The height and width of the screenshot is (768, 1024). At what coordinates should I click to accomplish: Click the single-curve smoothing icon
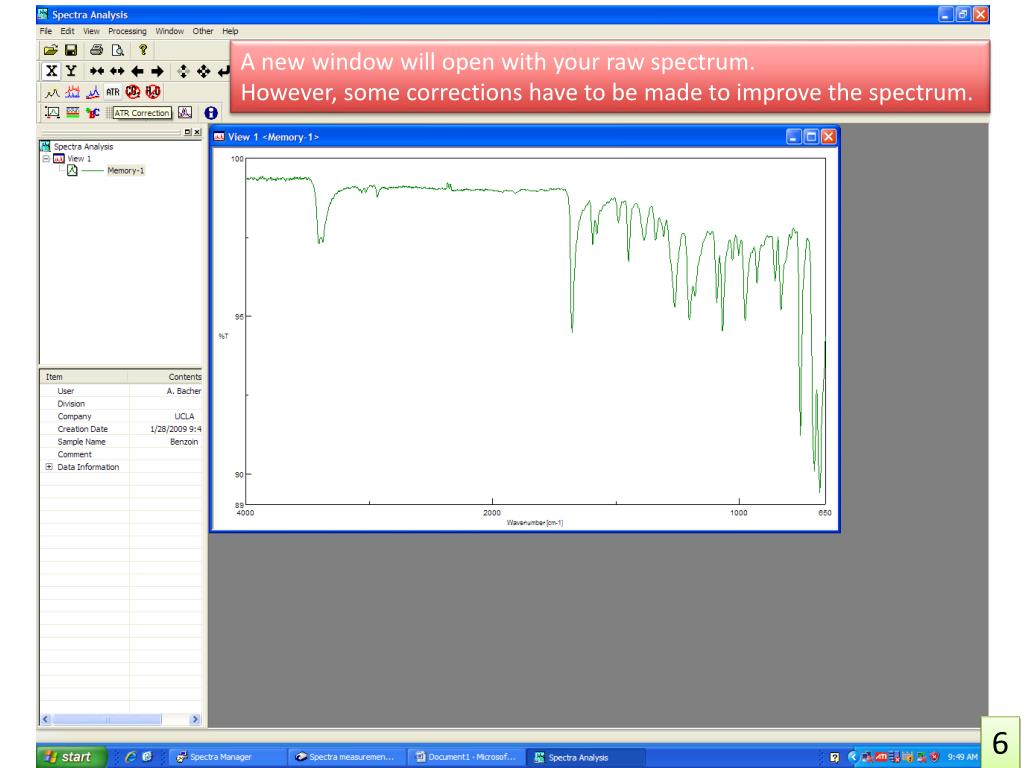(x=52, y=93)
